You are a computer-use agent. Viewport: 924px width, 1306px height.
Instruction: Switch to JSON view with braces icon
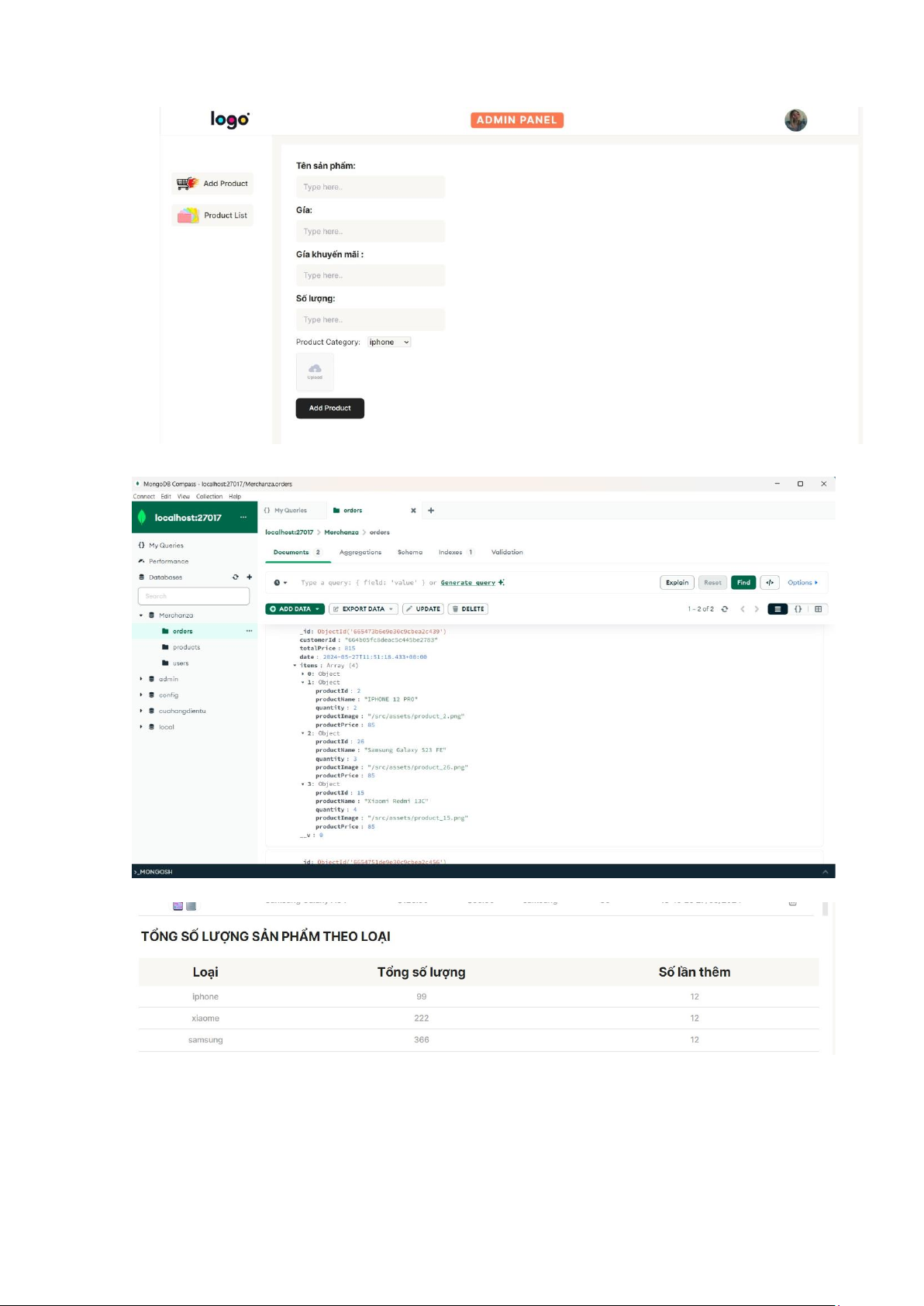point(798,609)
